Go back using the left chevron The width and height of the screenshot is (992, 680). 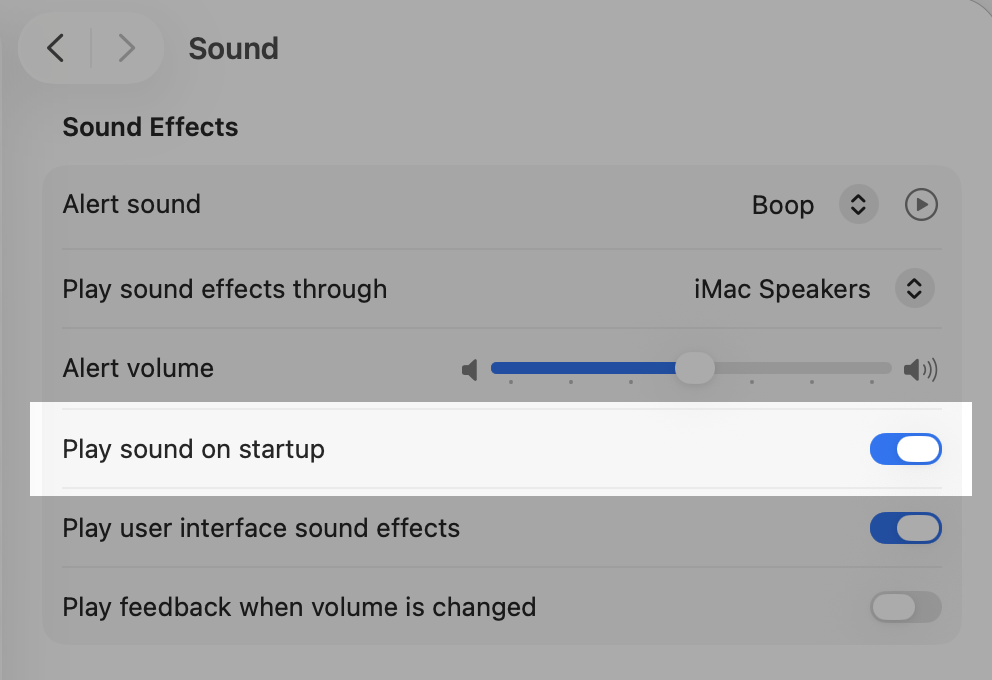tap(56, 48)
